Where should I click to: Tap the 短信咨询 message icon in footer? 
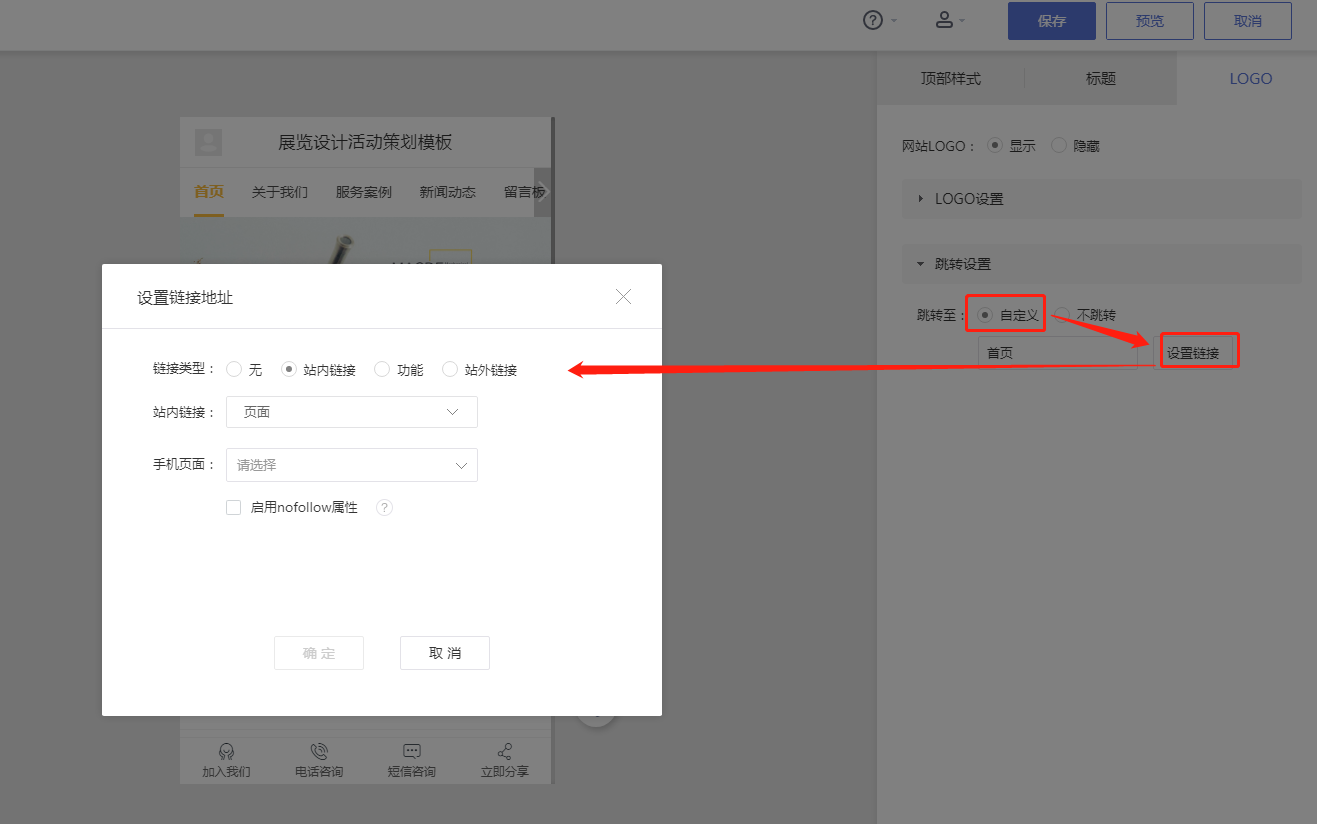(411, 752)
